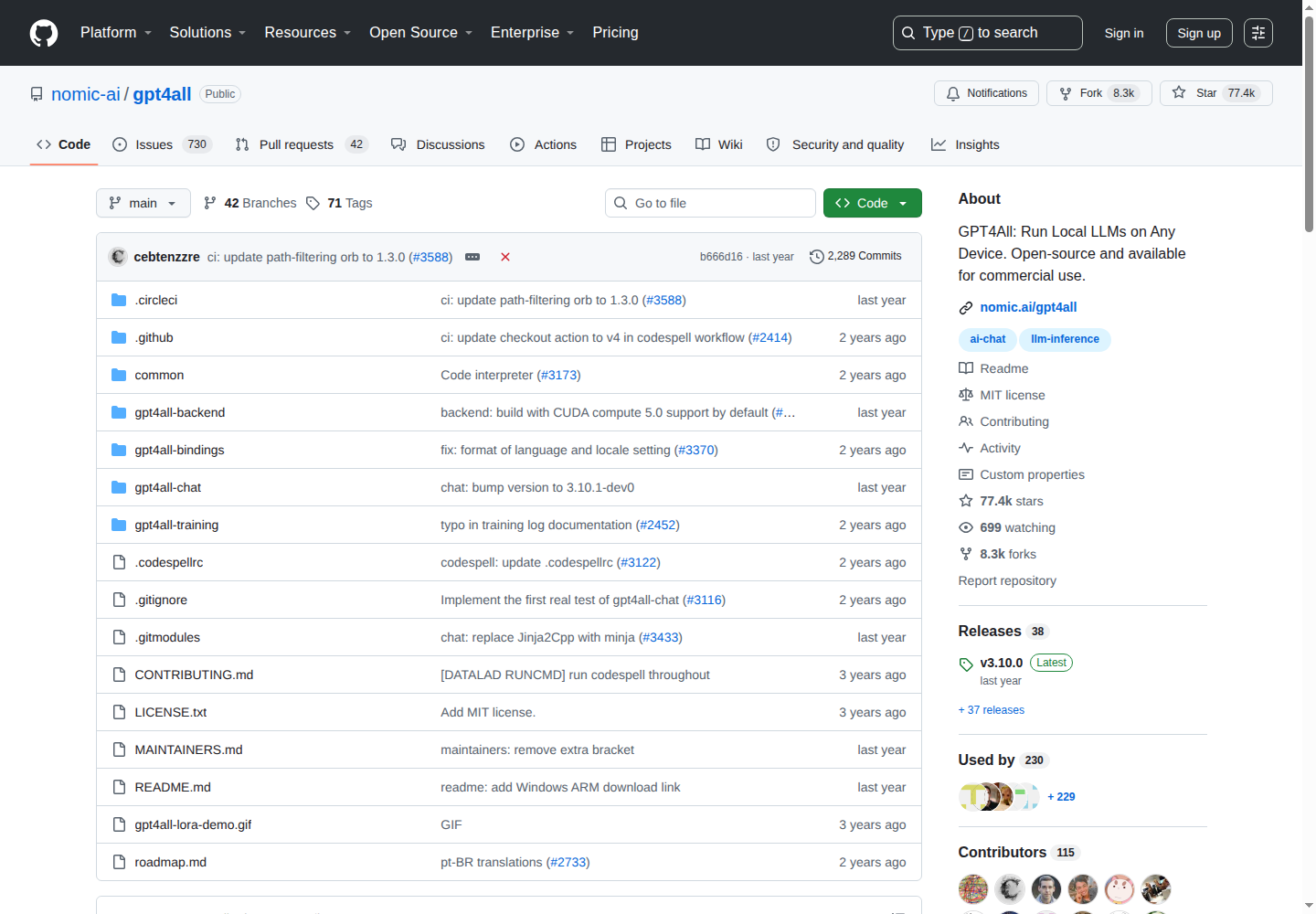1316x914 pixels.
Task: Click the Go to file search field
Action: click(x=710, y=203)
